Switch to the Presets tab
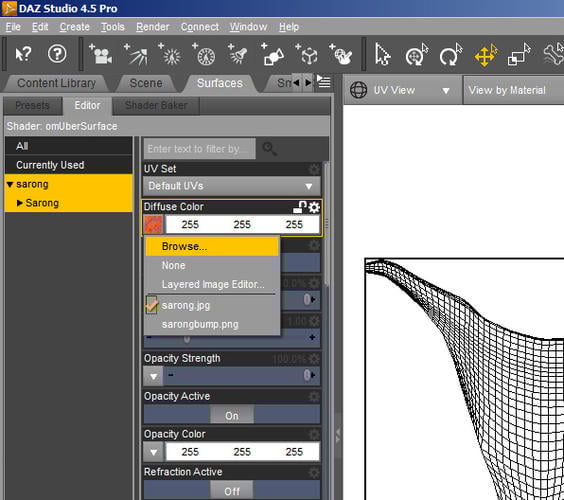564x500 pixels. 32,105
